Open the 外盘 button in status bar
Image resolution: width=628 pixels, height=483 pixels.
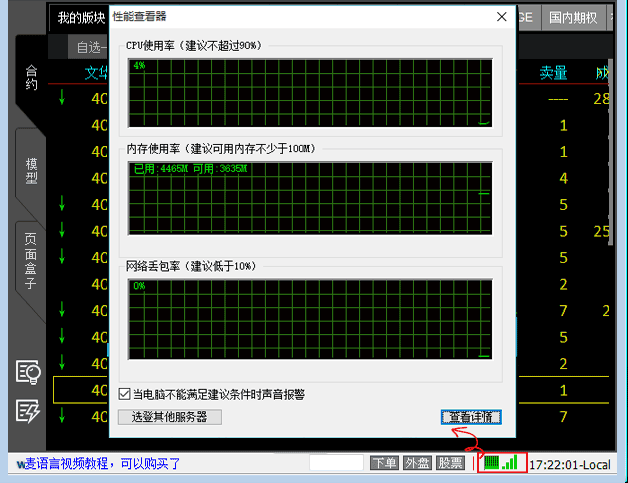click(x=417, y=463)
